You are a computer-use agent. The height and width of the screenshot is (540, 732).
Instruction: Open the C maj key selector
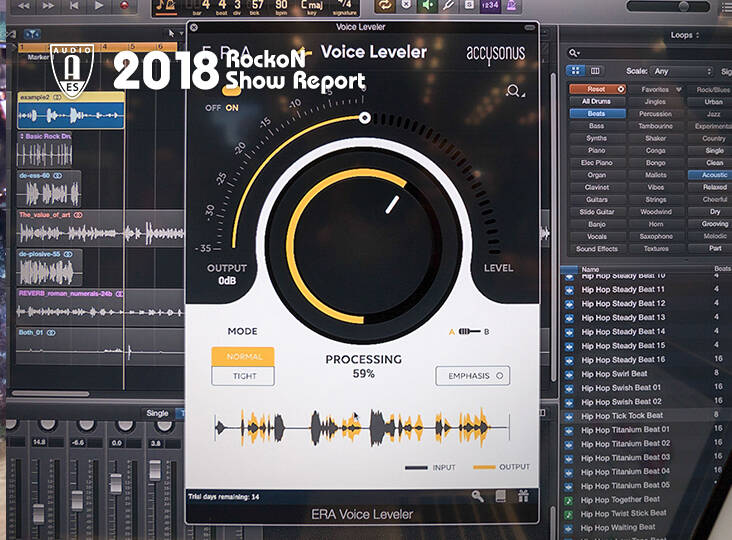coord(311,7)
